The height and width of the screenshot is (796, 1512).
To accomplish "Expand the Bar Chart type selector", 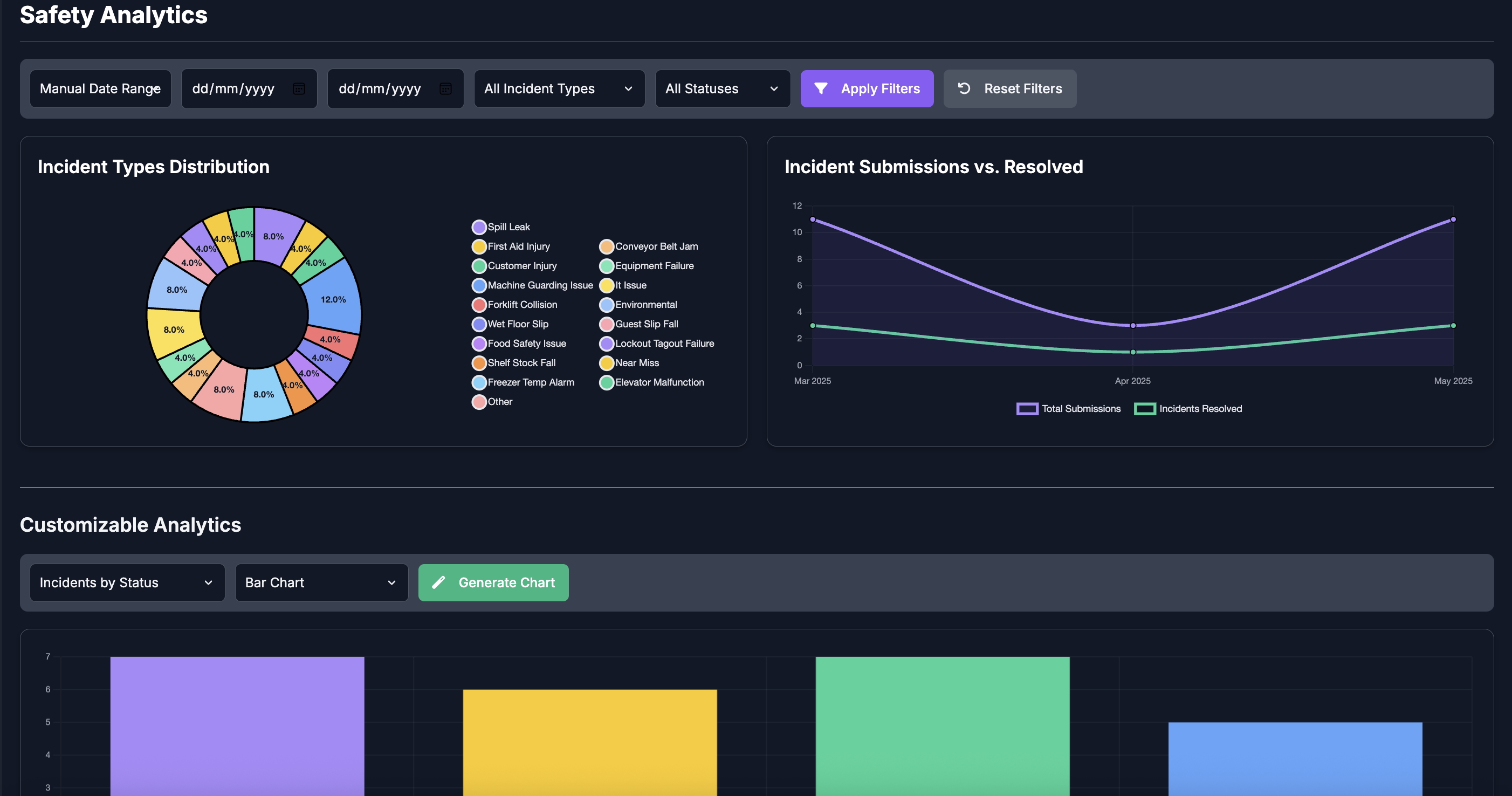I will pos(321,582).
